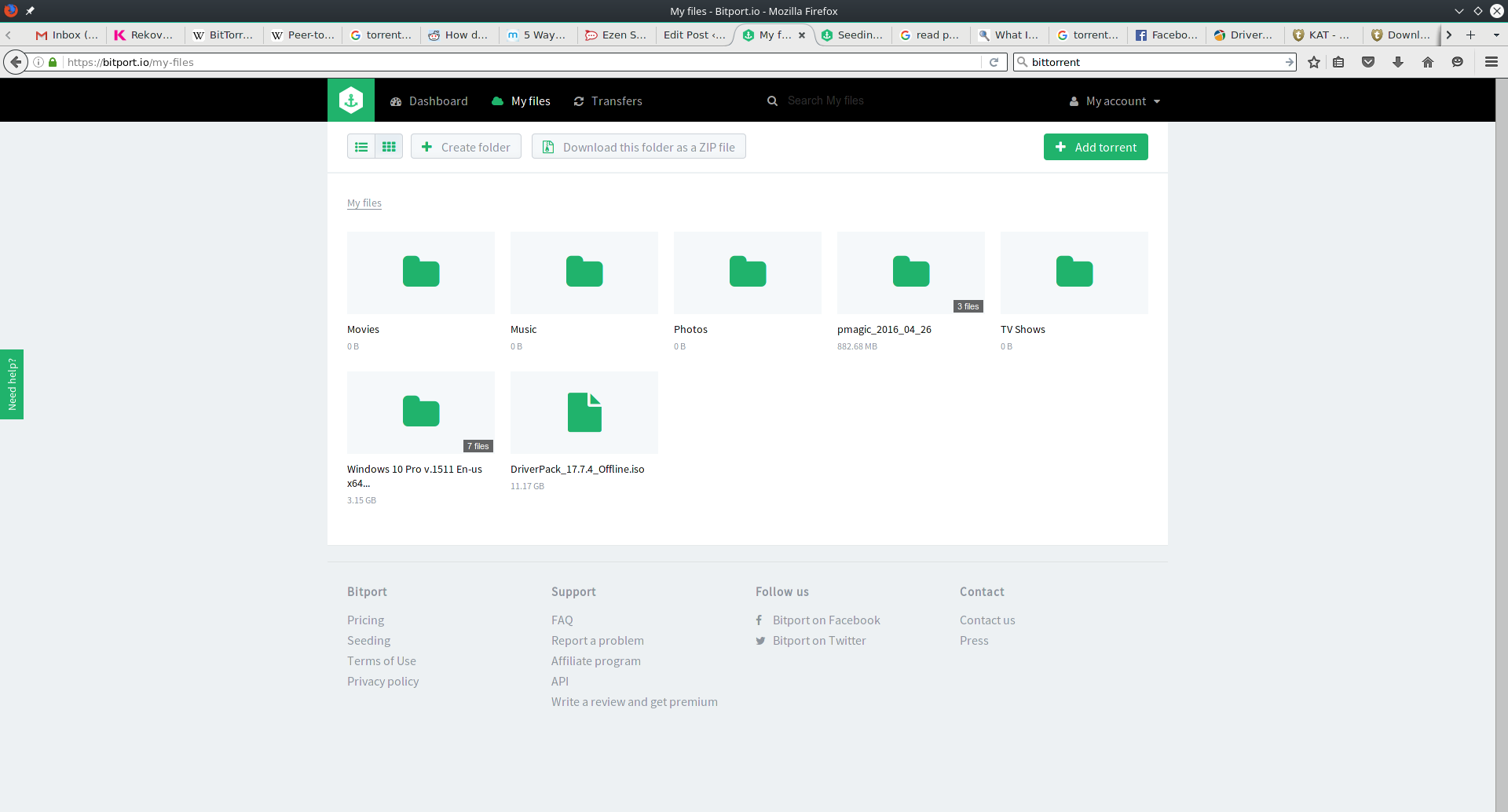The image size is (1508, 812).
Task: Click the My files breadcrumb link
Action: pyautogui.click(x=364, y=203)
